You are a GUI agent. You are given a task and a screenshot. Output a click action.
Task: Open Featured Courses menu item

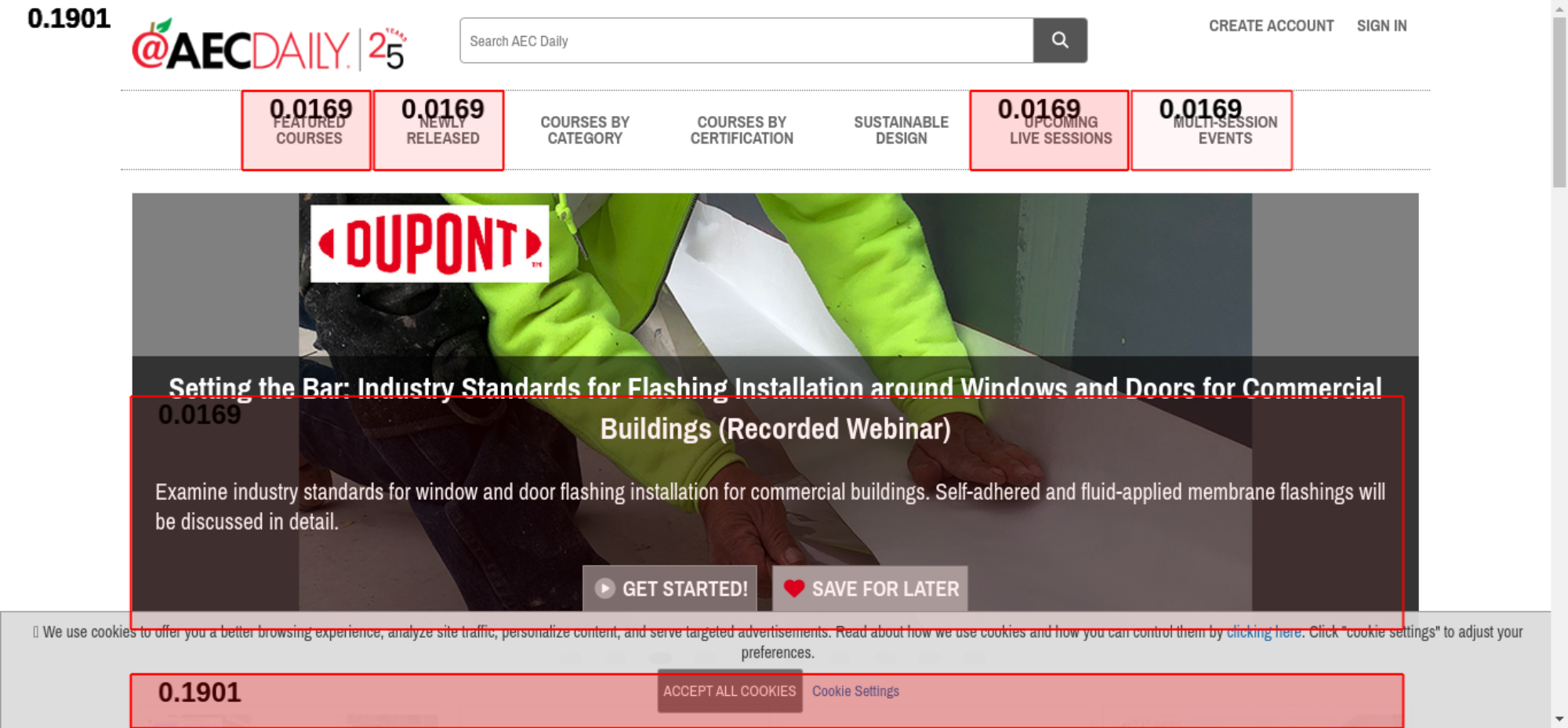309,130
